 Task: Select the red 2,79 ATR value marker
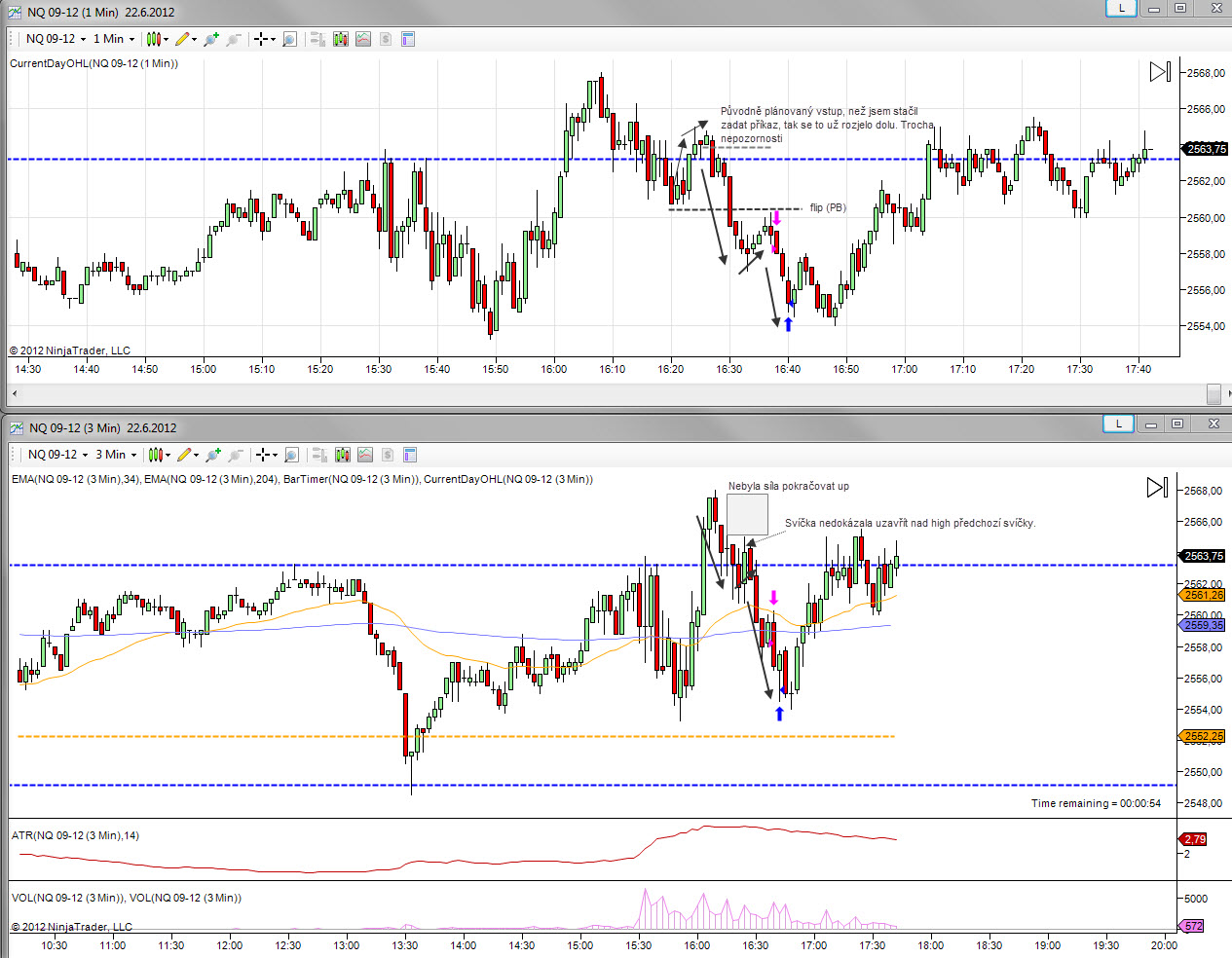click(1194, 838)
